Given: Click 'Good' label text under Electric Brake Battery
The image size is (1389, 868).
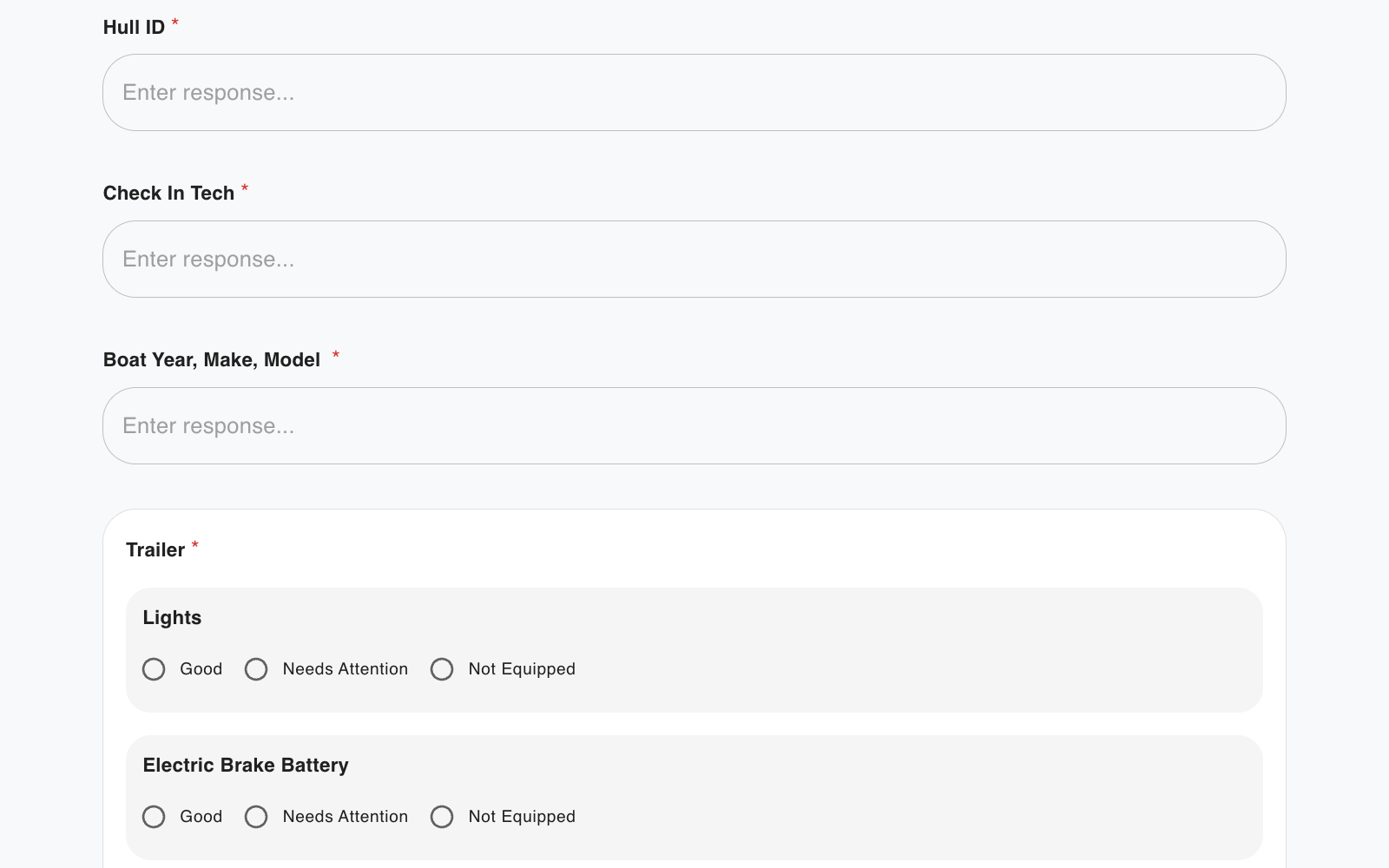Looking at the screenshot, I should click(201, 817).
